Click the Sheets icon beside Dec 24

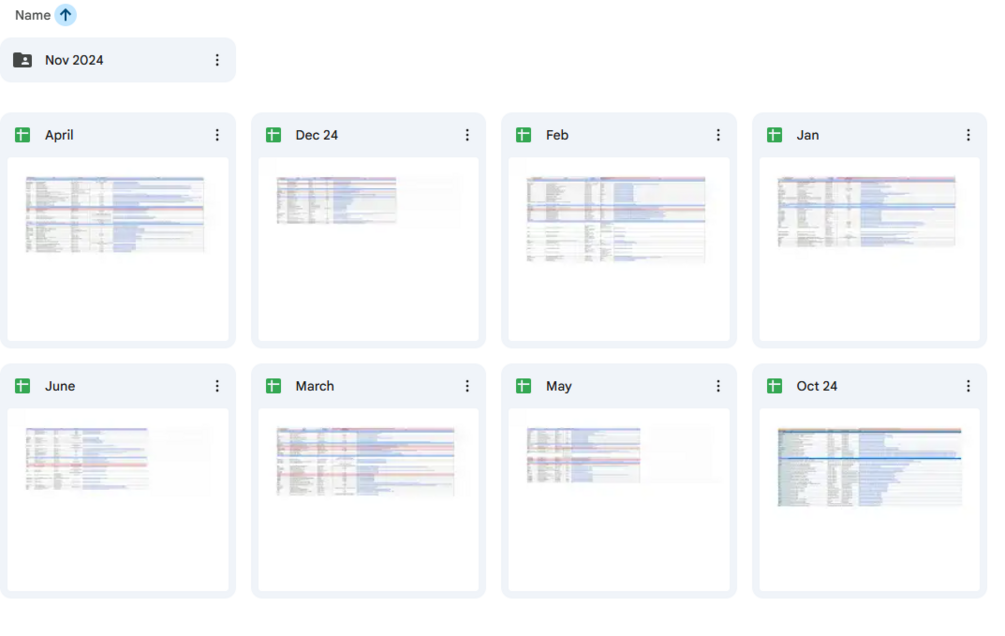(273, 135)
